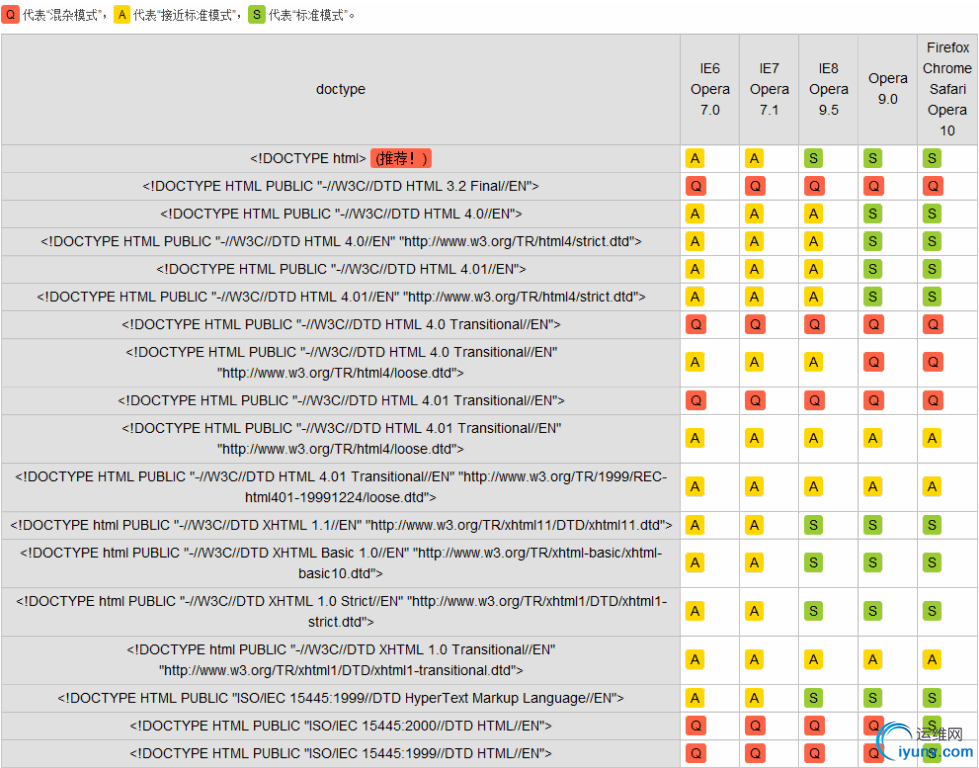The width and height of the screenshot is (979, 768).
Task: Click IE7 Q badge in ISO/IEC 15445:1999//DTD HTML//EN row
Action: pos(754,753)
